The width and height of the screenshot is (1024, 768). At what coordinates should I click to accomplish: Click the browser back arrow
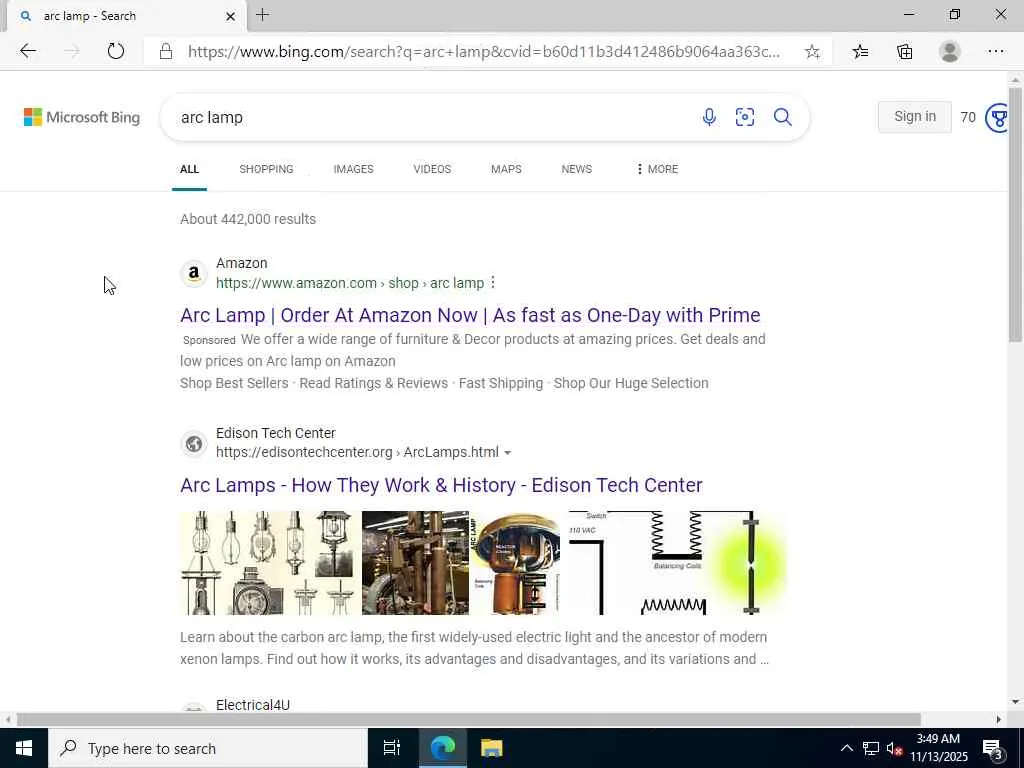click(x=27, y=51)
